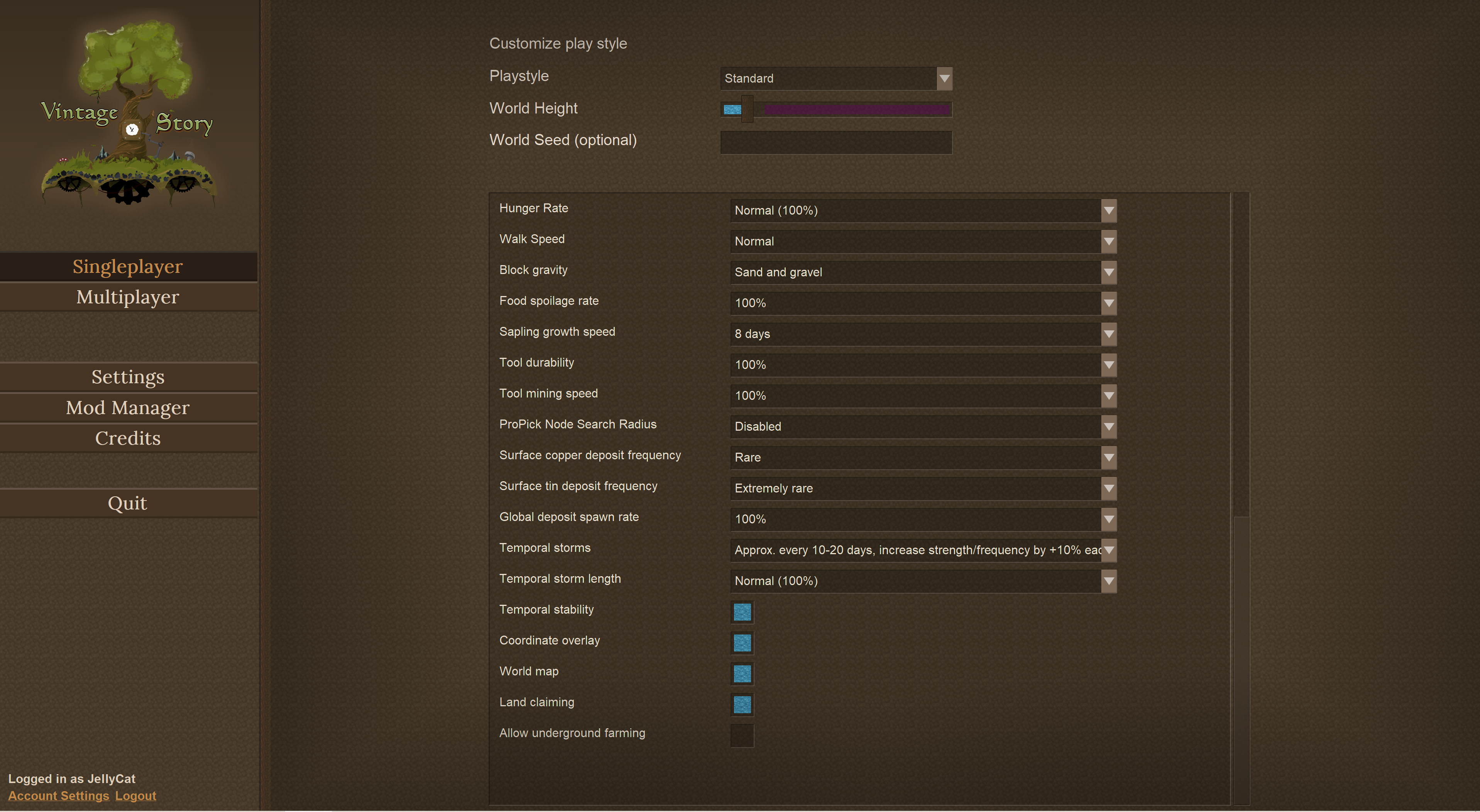Open the Multiplayer menu
The image size is (1480, 812).
tap(128, 297)
